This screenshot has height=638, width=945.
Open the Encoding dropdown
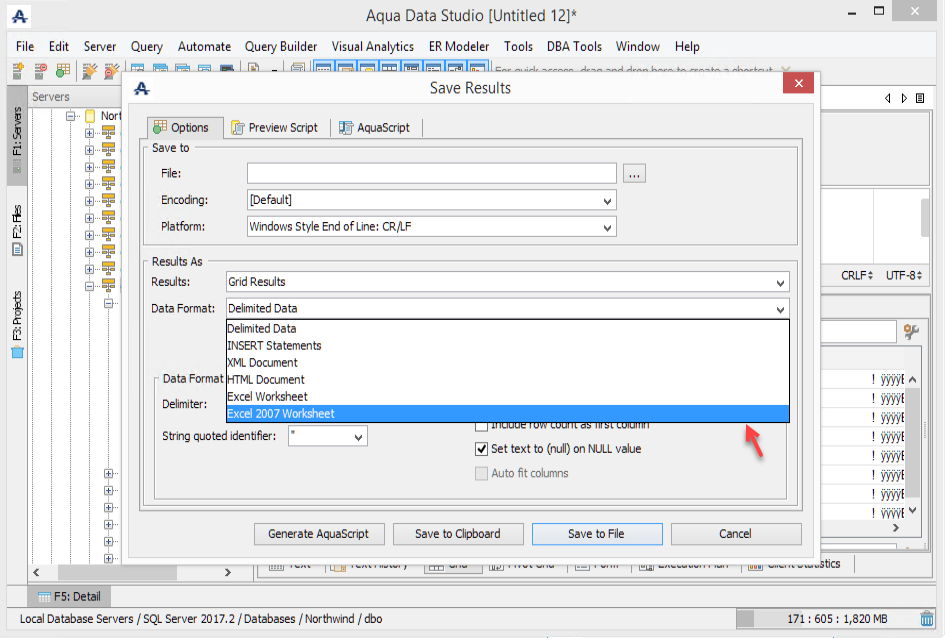tap(431, 200)
